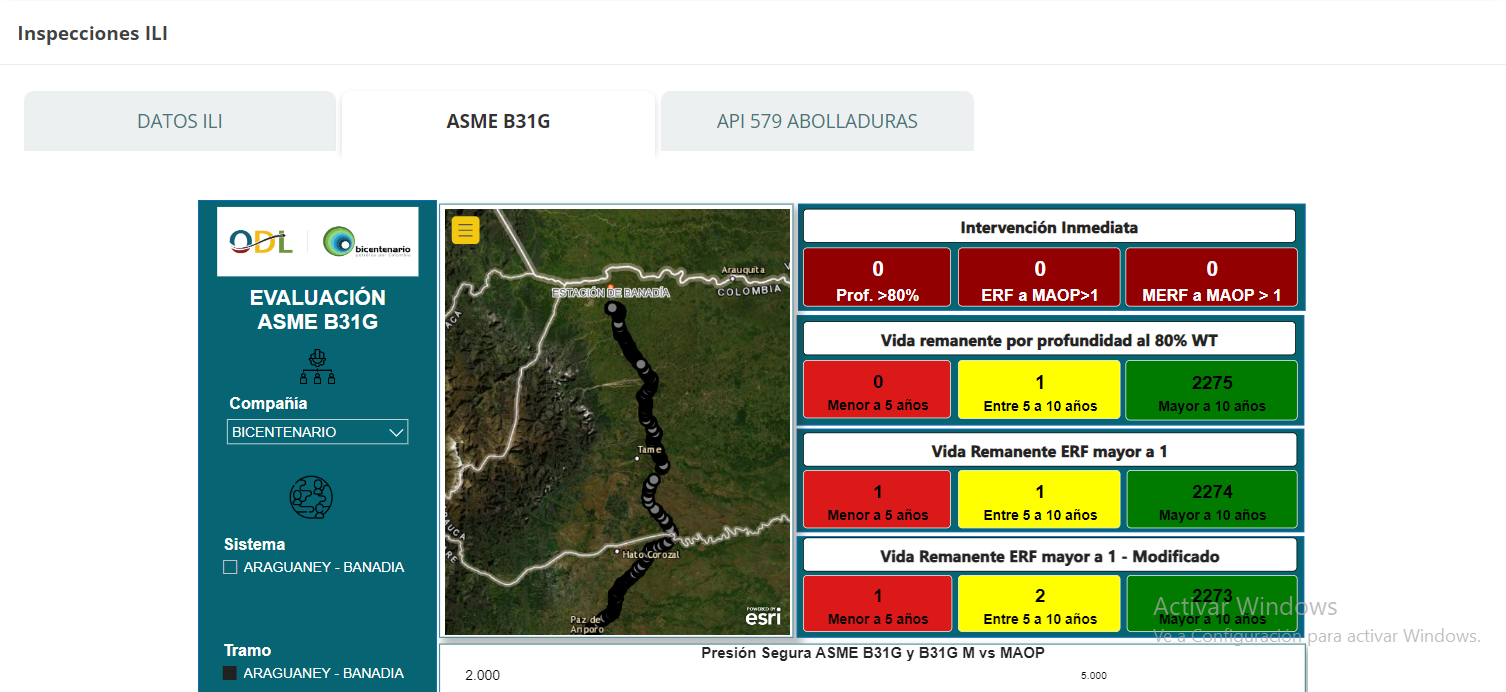Viewport: 1506px width, 692px height.
Task: Click the Prof. >80% red card
Action: (x=877, y=278)
